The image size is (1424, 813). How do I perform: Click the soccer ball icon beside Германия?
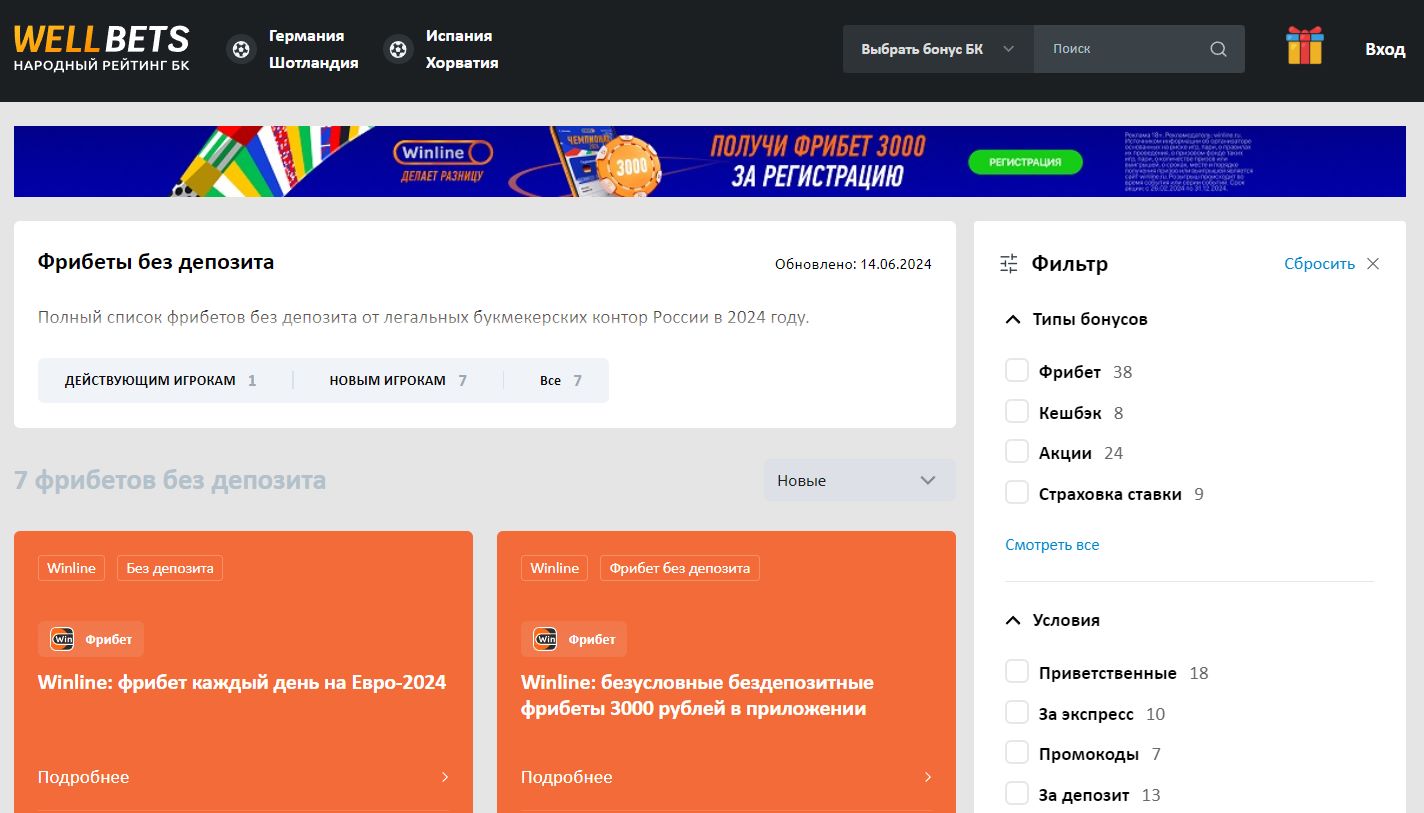[241, 48]
